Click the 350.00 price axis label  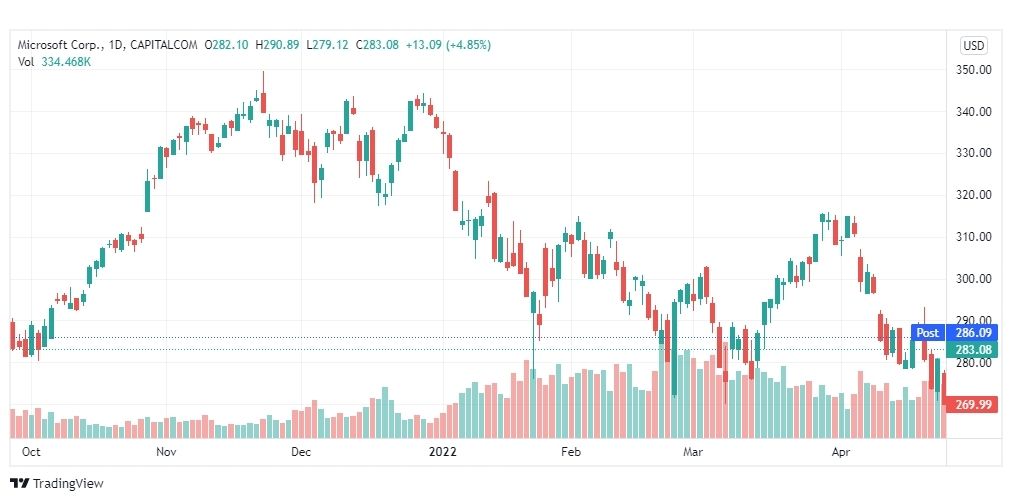[x=975, y=70]
